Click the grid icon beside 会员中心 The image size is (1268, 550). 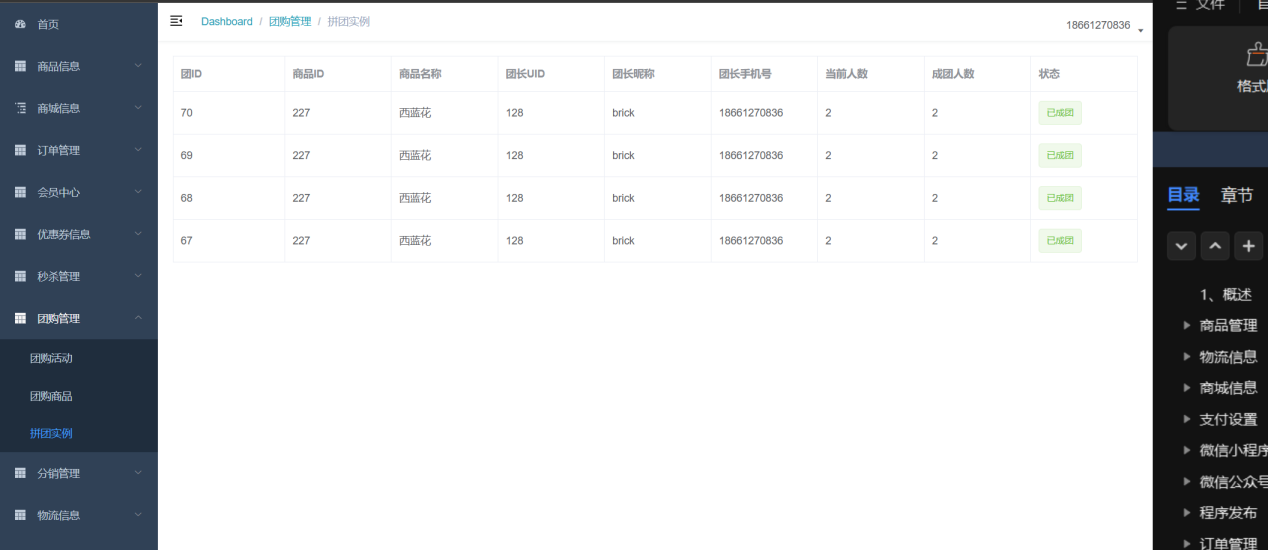point(20,192)
